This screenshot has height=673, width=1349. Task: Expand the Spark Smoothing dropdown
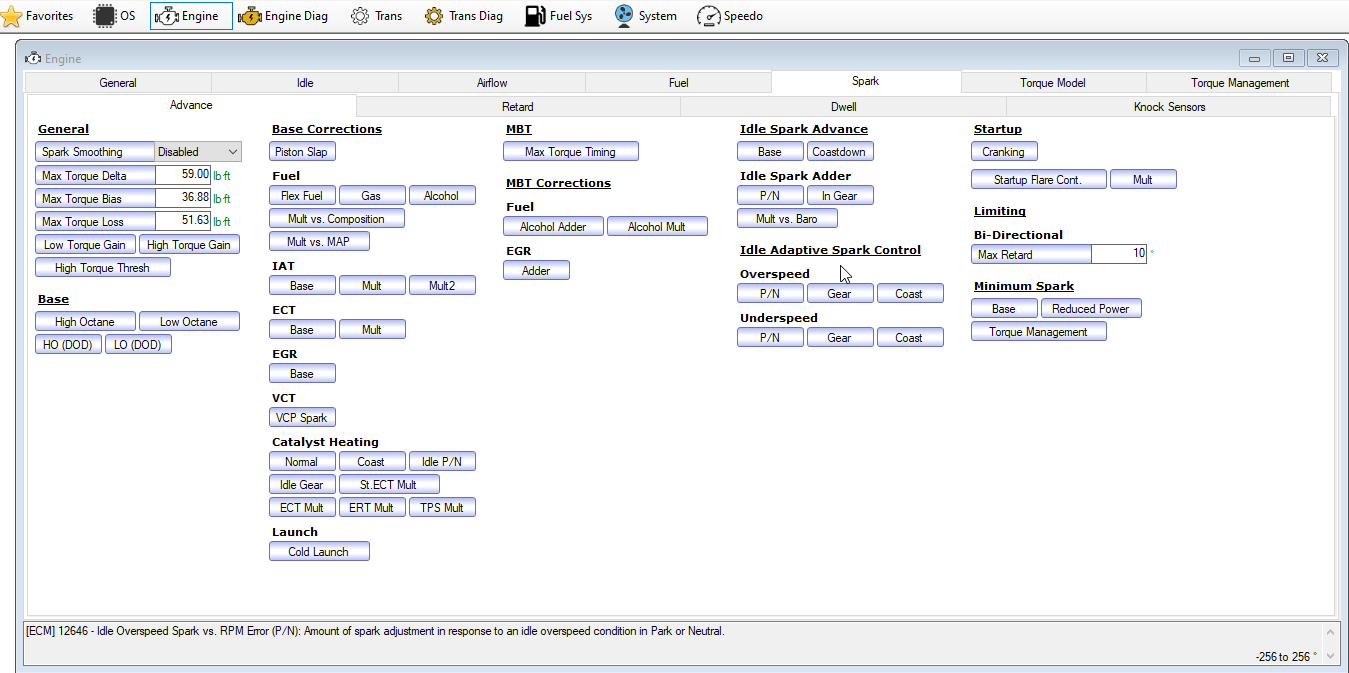[x=233, y=152]
